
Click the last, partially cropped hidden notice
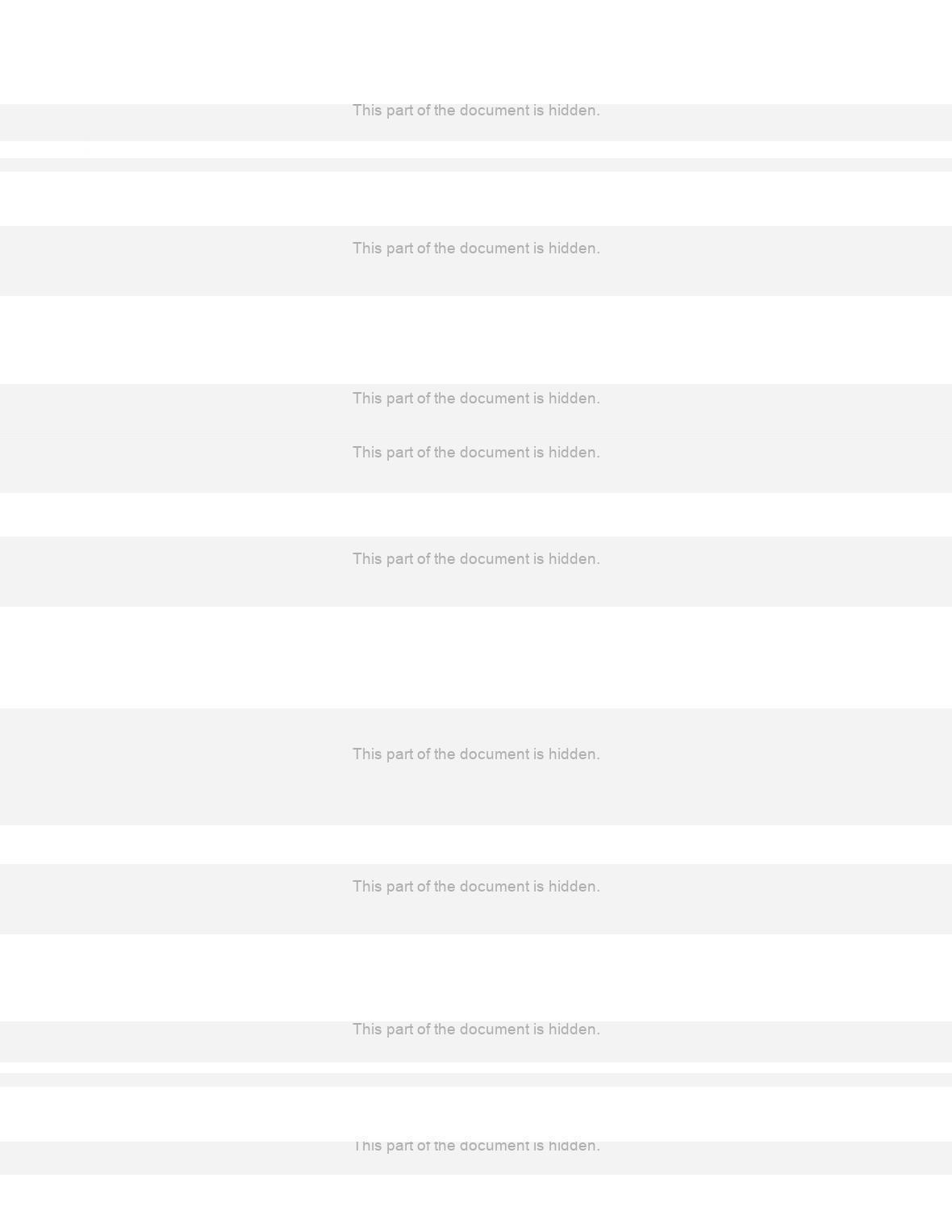(x=476, y=1146)
